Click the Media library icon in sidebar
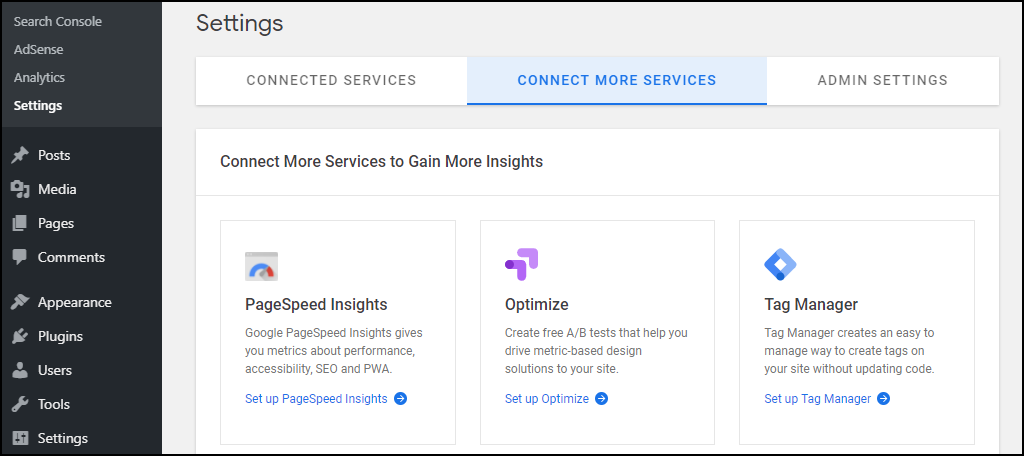This screenshot has width=1024, height=456. pyautogui.click(x=20, y=189)
